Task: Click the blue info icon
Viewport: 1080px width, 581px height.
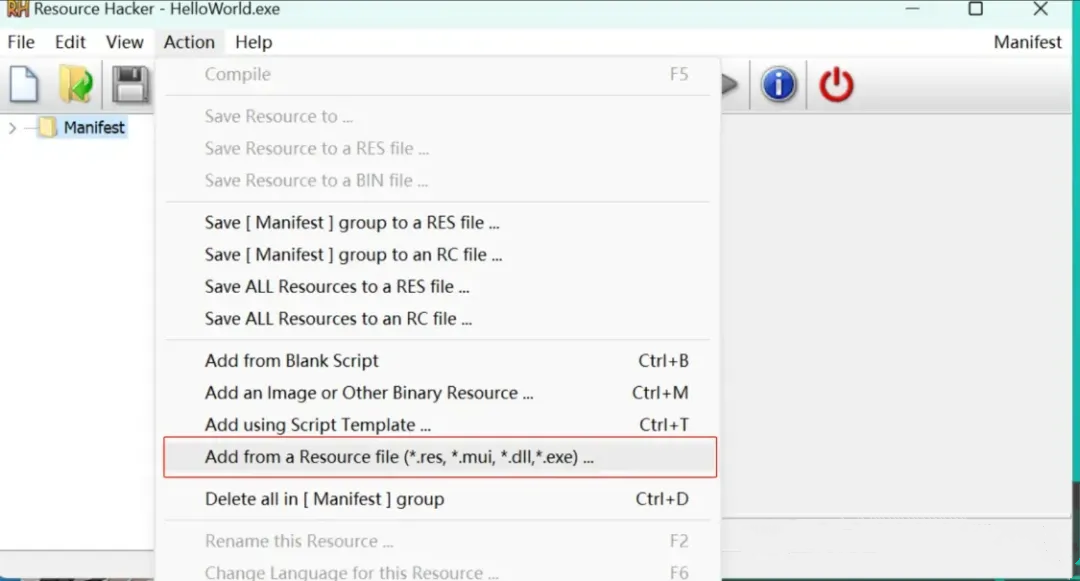Action: pyautogui.click(x=779, y=85)
